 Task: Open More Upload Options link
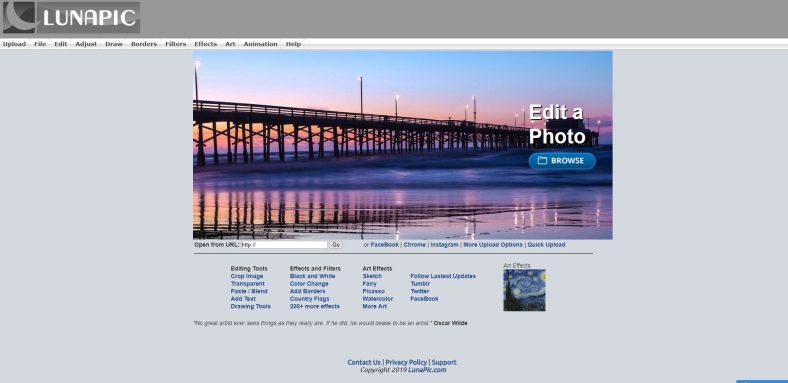tap(493, 245)
